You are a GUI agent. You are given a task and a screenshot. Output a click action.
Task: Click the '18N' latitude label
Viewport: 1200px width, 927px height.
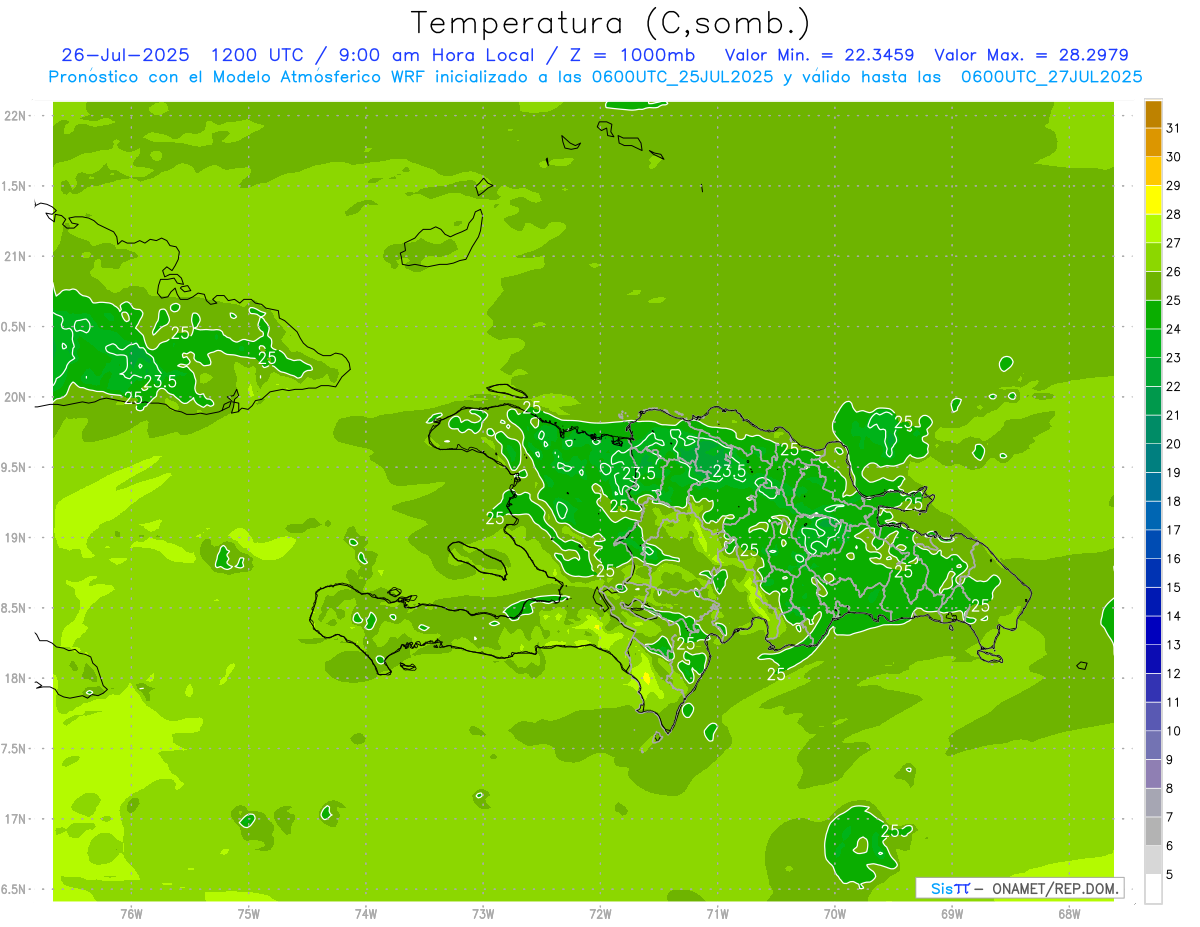click(x=15, y=678)
